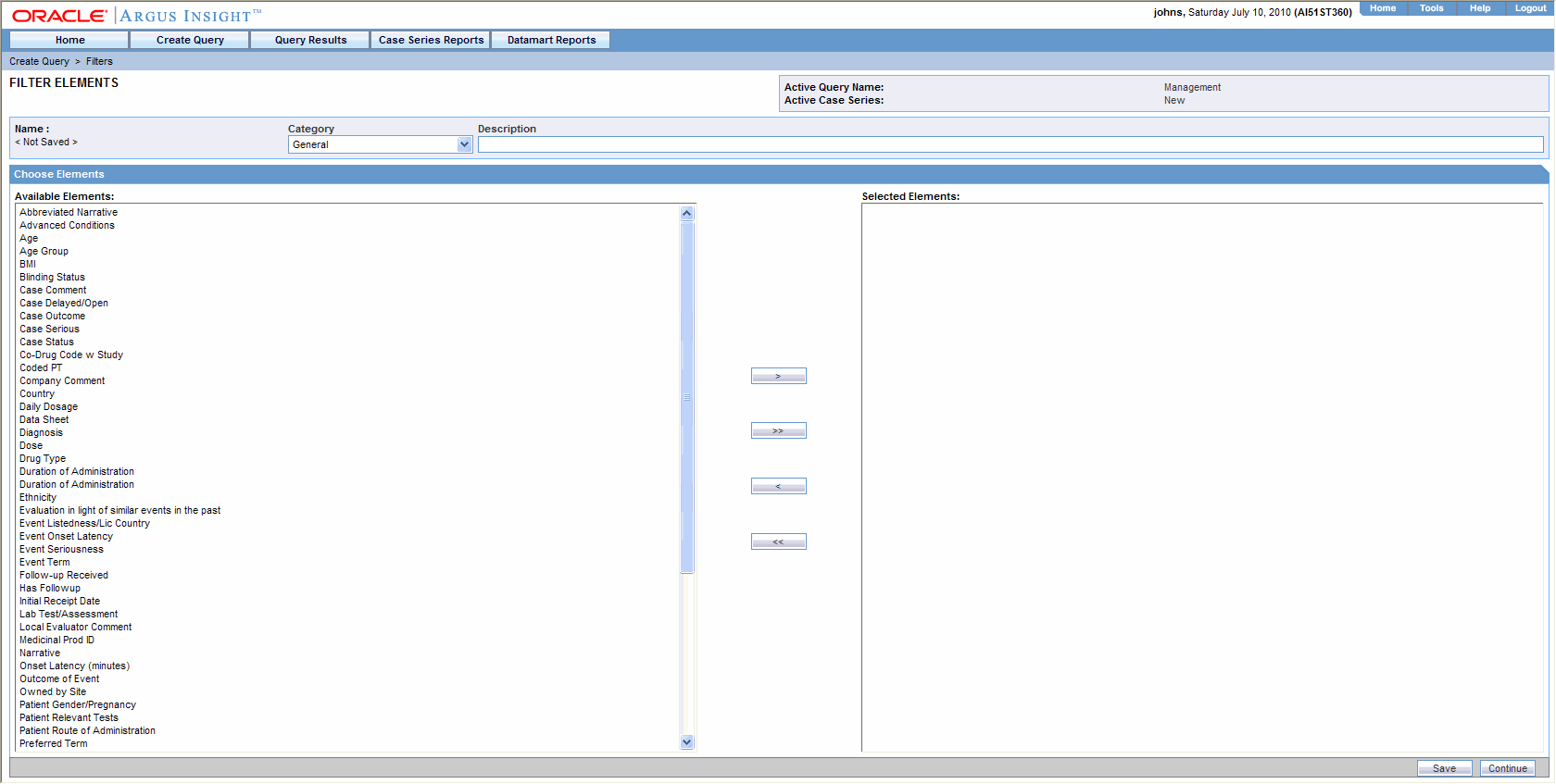
Task: Select Has Followup element
Action: [50, 588]
